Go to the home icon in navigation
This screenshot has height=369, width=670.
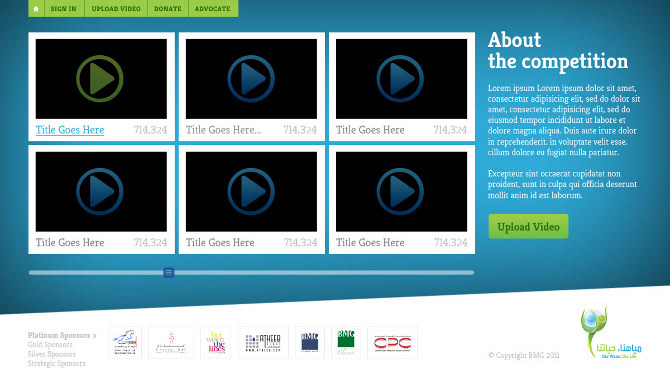(x=36, y=9)
